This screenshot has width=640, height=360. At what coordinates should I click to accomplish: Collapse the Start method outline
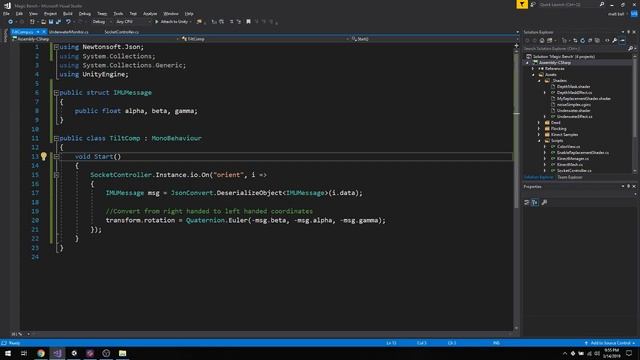56,157
